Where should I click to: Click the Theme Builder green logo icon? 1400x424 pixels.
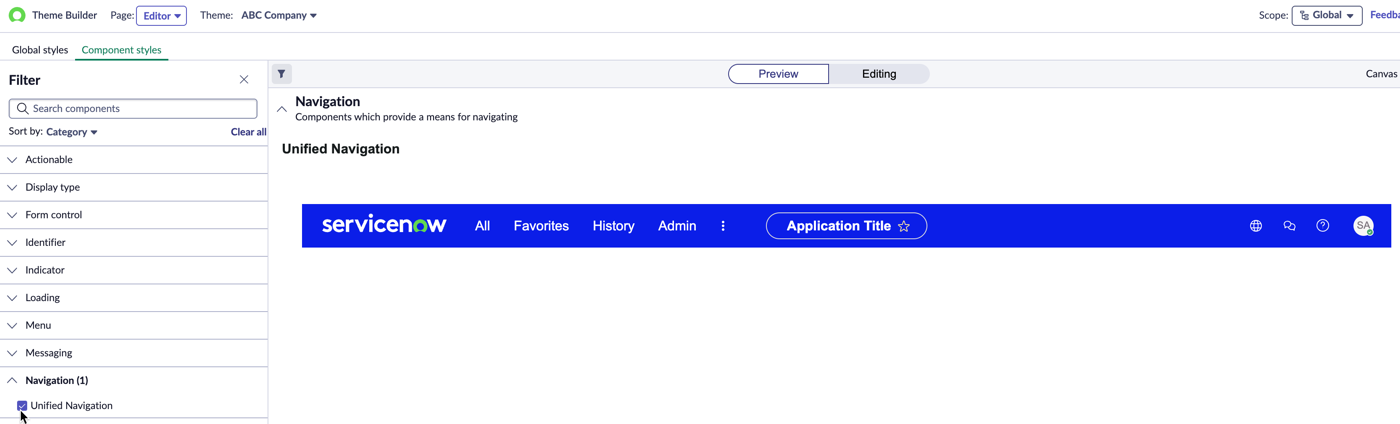[x=17, y=15]
